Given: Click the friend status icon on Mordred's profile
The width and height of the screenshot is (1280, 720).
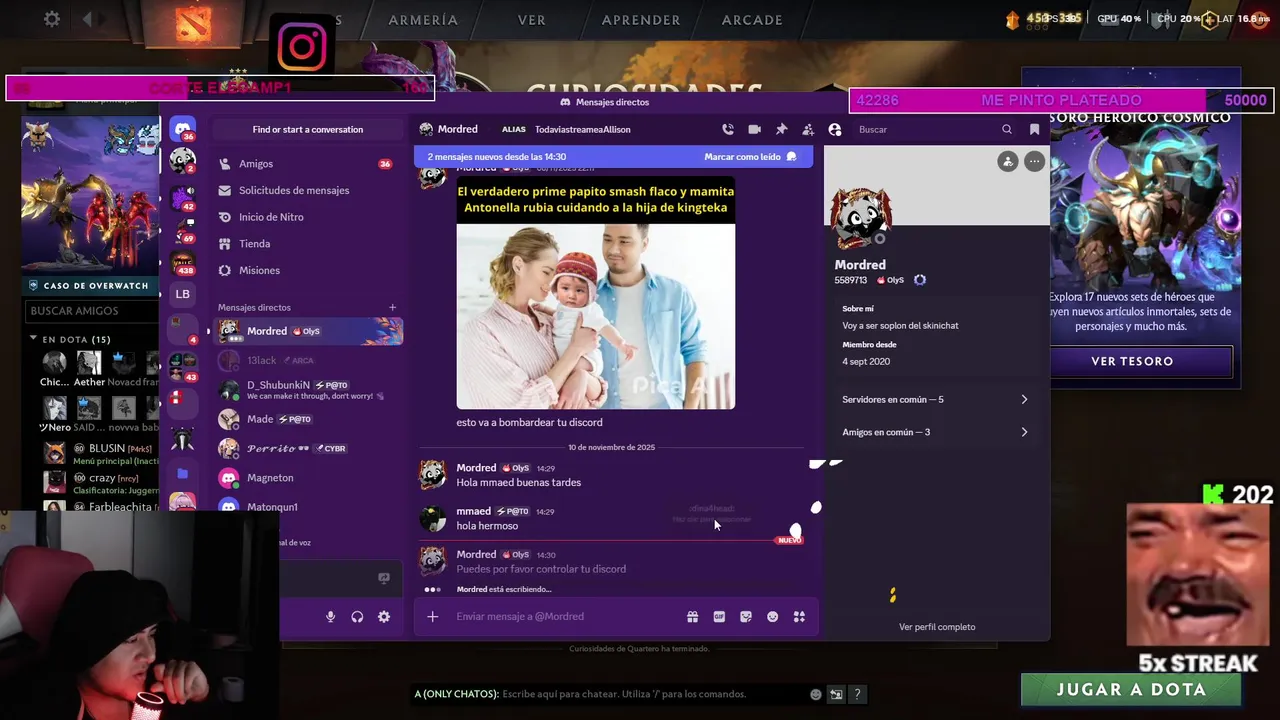Looking at the screenshot, I should 1008,161.
